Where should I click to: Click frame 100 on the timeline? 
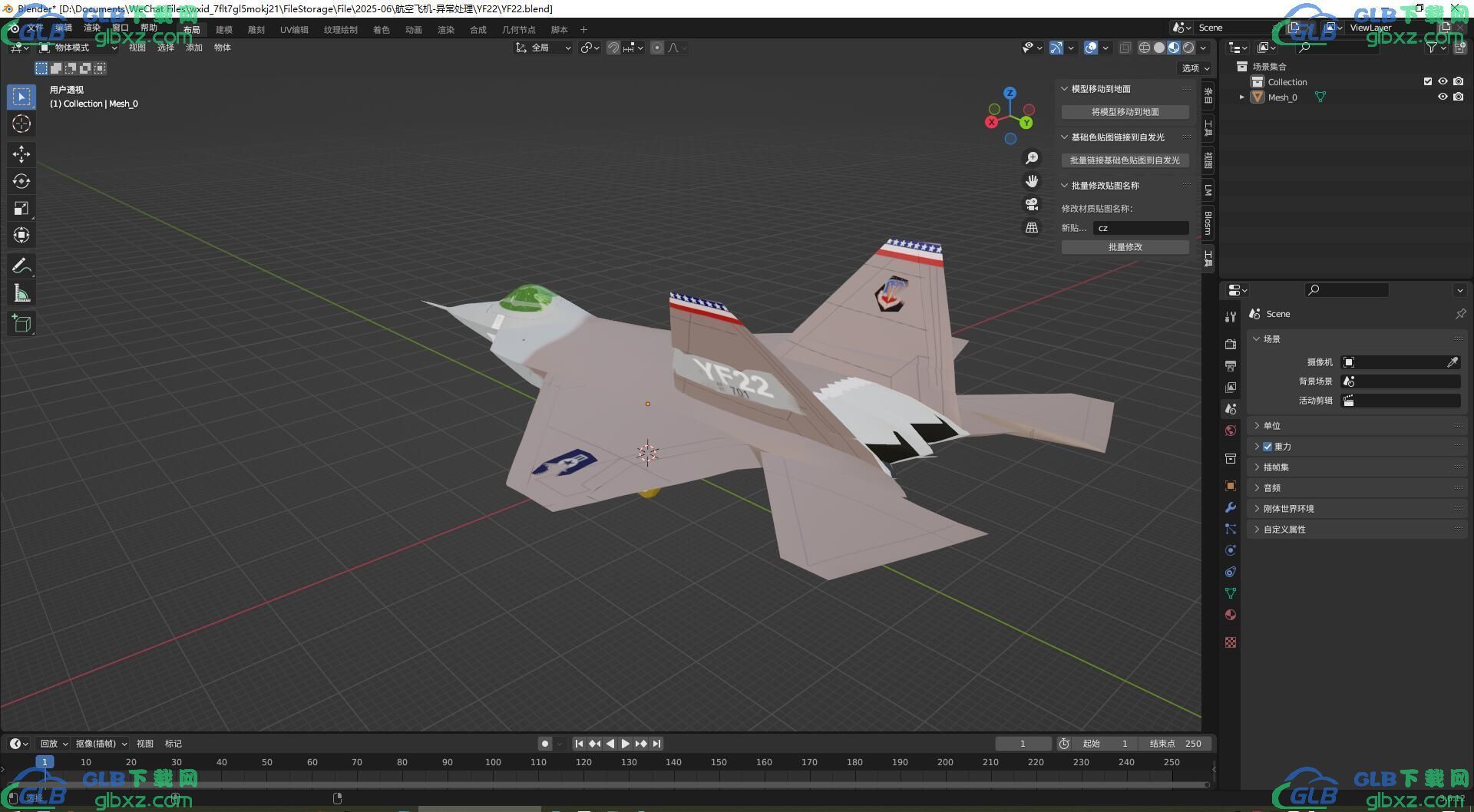(x=493, y=762)
